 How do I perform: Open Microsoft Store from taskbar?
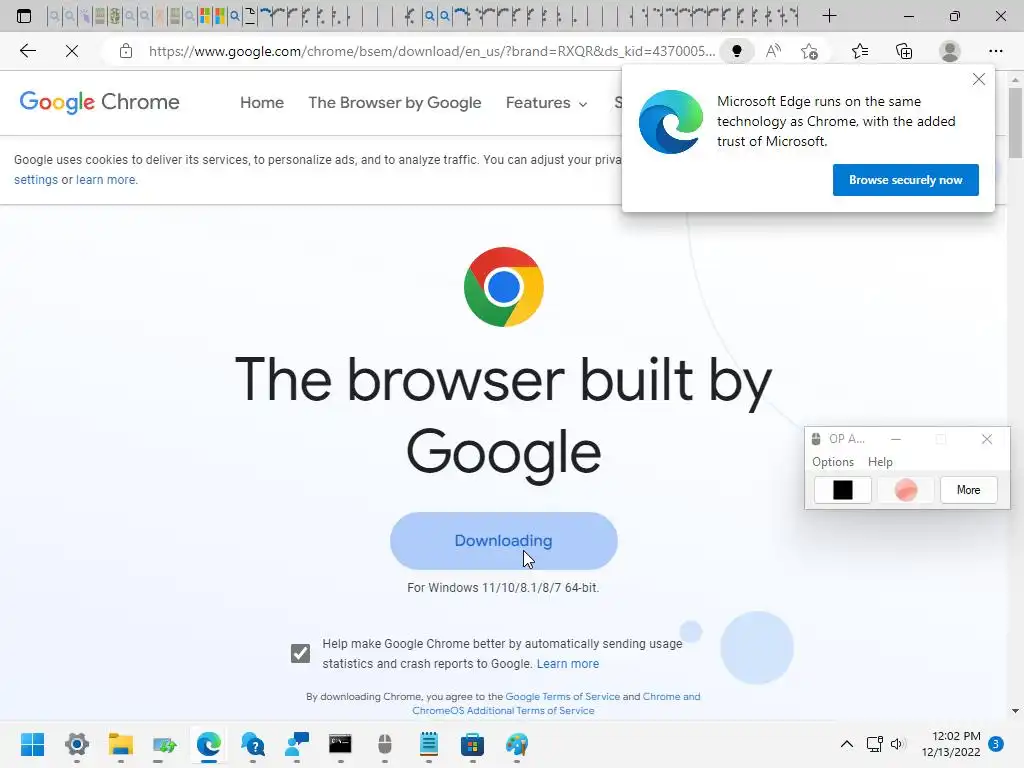pos(472,744)
